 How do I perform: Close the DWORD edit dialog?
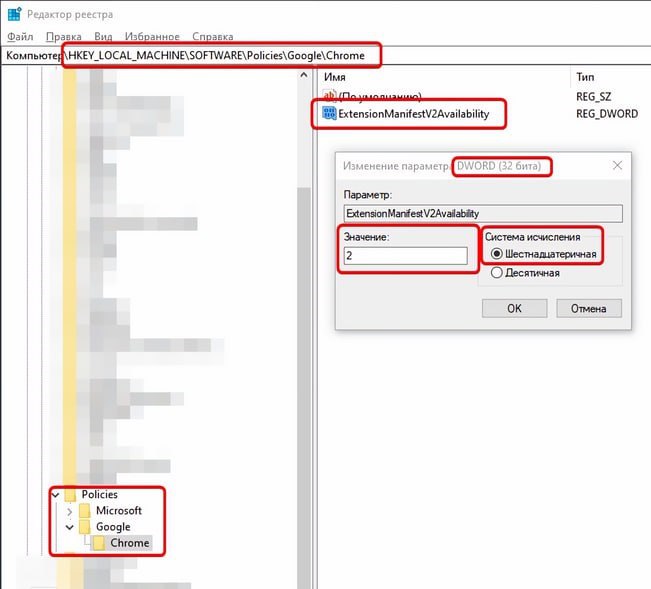coord(617,166)
